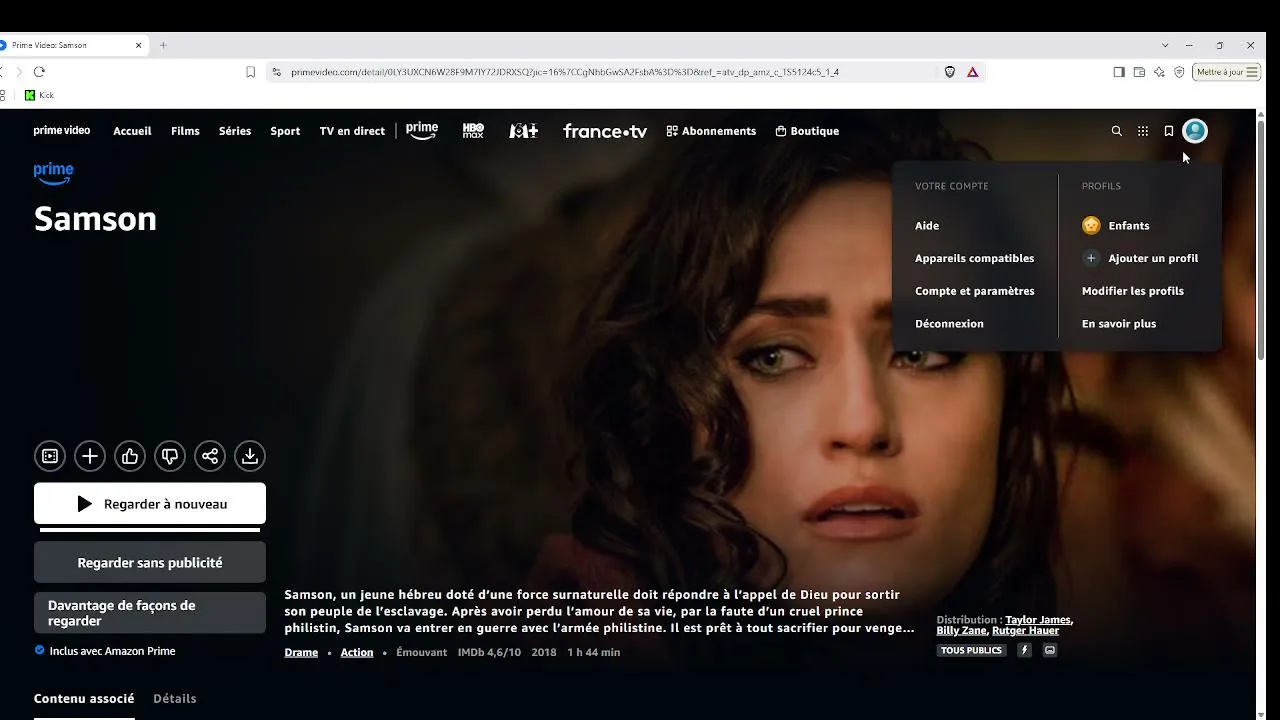Open the subtitles icon next to TOUS PUBLICS

(1050, 650)
